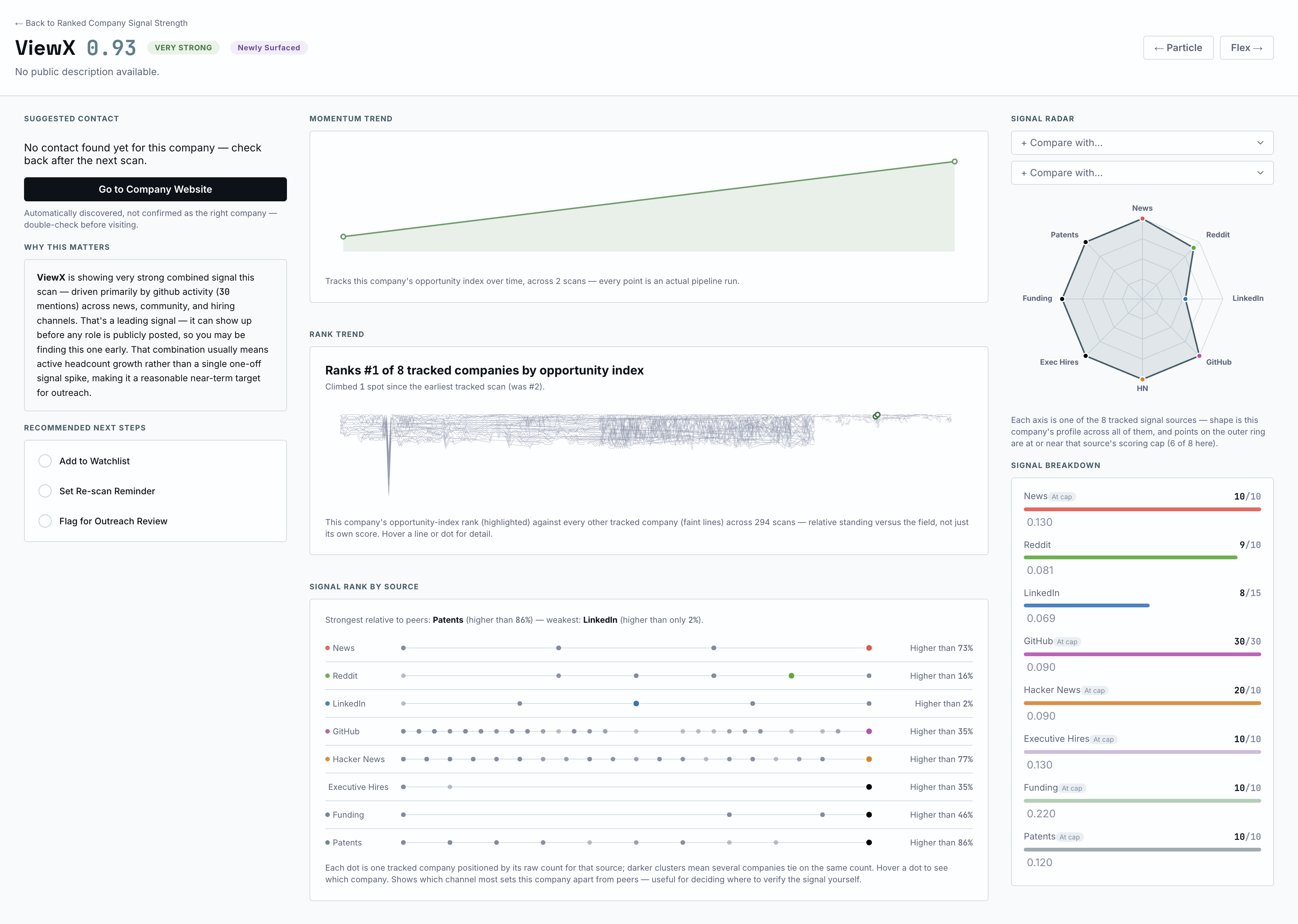The height and width of the screenshot is (924, 1298).
Task: Click the blue LinkedIn breakdown bar
Action: coord(1087,605)
